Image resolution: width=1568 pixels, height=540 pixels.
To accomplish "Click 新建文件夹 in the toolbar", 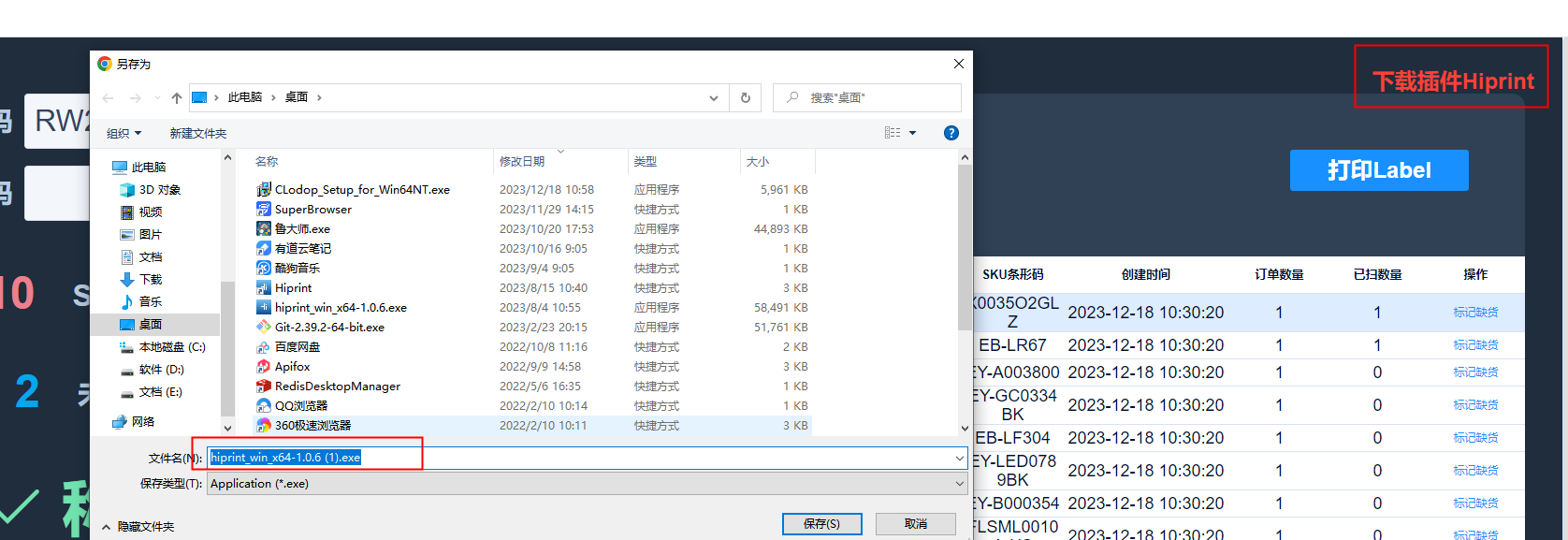I will [197, 133].
